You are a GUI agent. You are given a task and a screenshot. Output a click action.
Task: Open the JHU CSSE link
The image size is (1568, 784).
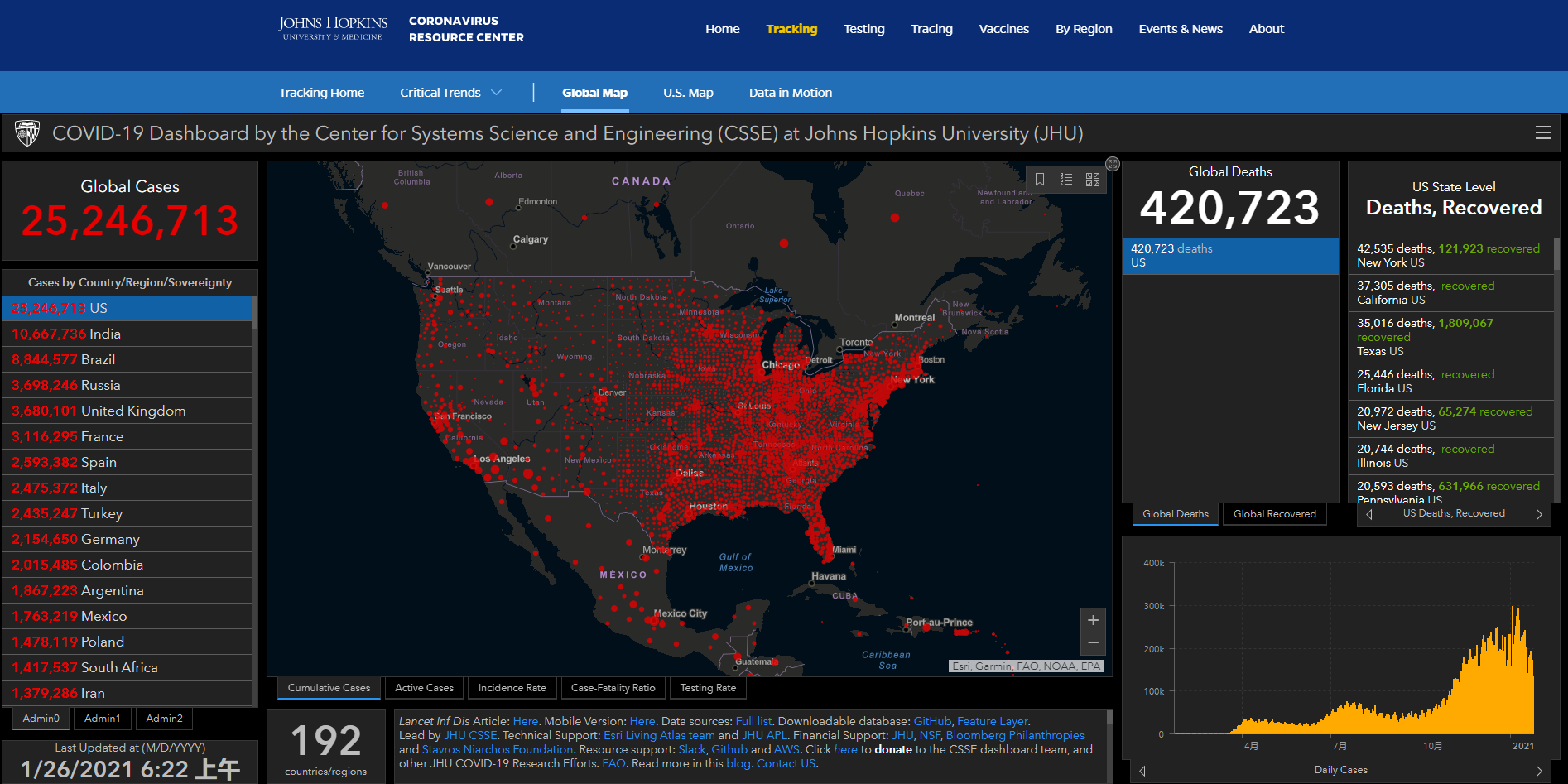click(x=470, y=736)
